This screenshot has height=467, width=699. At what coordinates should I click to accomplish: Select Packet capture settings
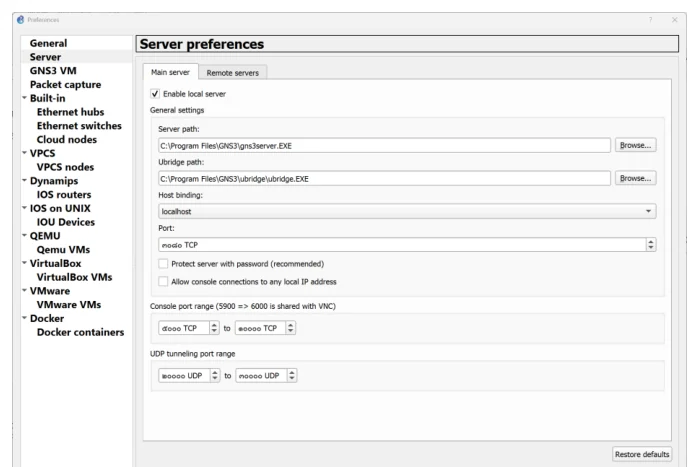click(x=65, y=85)
